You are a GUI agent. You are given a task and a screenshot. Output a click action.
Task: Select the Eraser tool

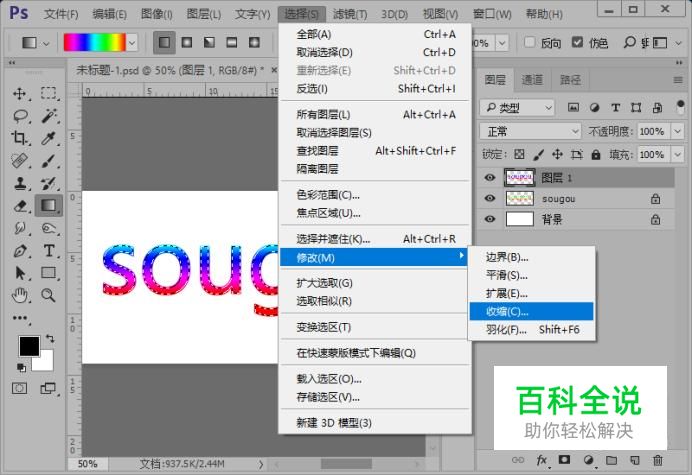pos(20,206)
